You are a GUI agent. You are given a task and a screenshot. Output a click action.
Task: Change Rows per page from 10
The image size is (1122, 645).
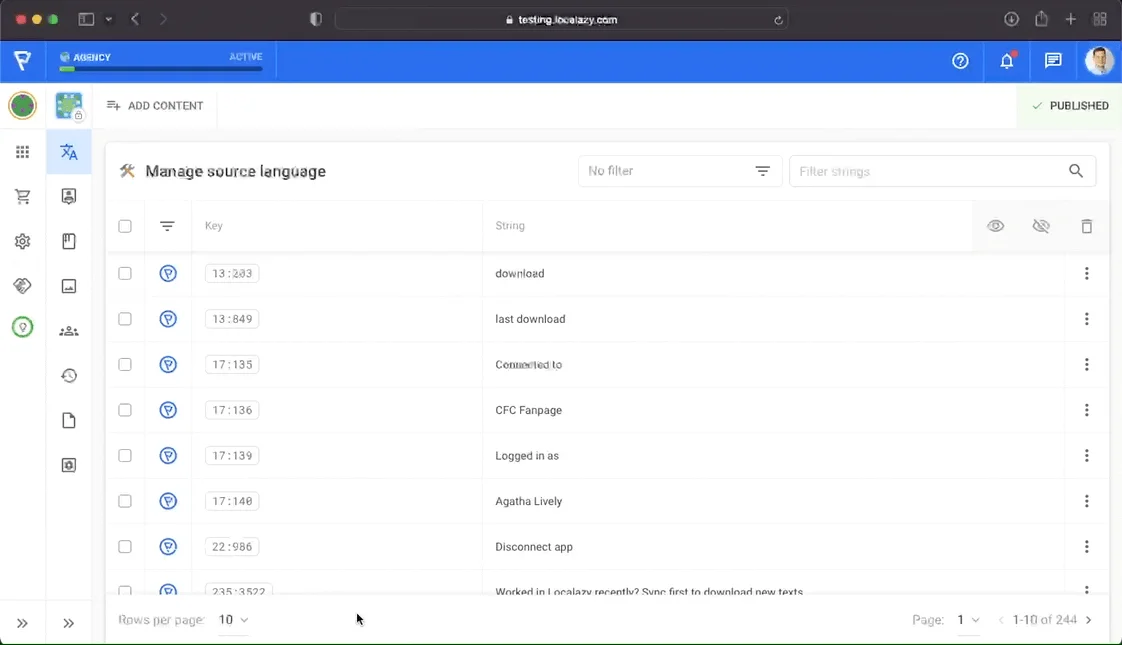(232, 619)
